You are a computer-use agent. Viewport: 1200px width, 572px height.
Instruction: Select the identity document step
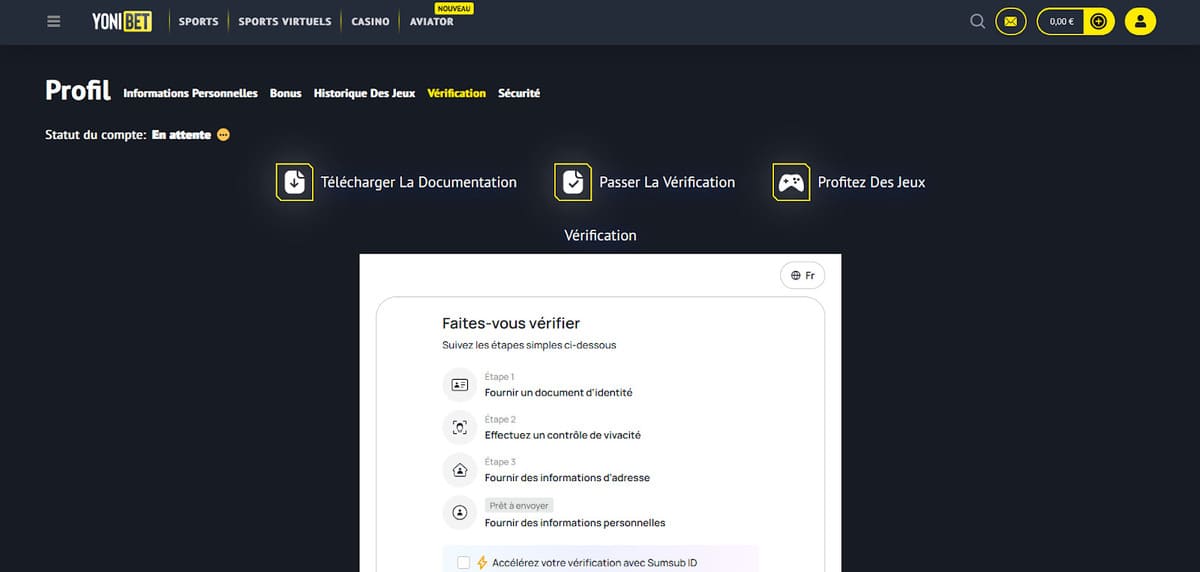click(558, 393)
